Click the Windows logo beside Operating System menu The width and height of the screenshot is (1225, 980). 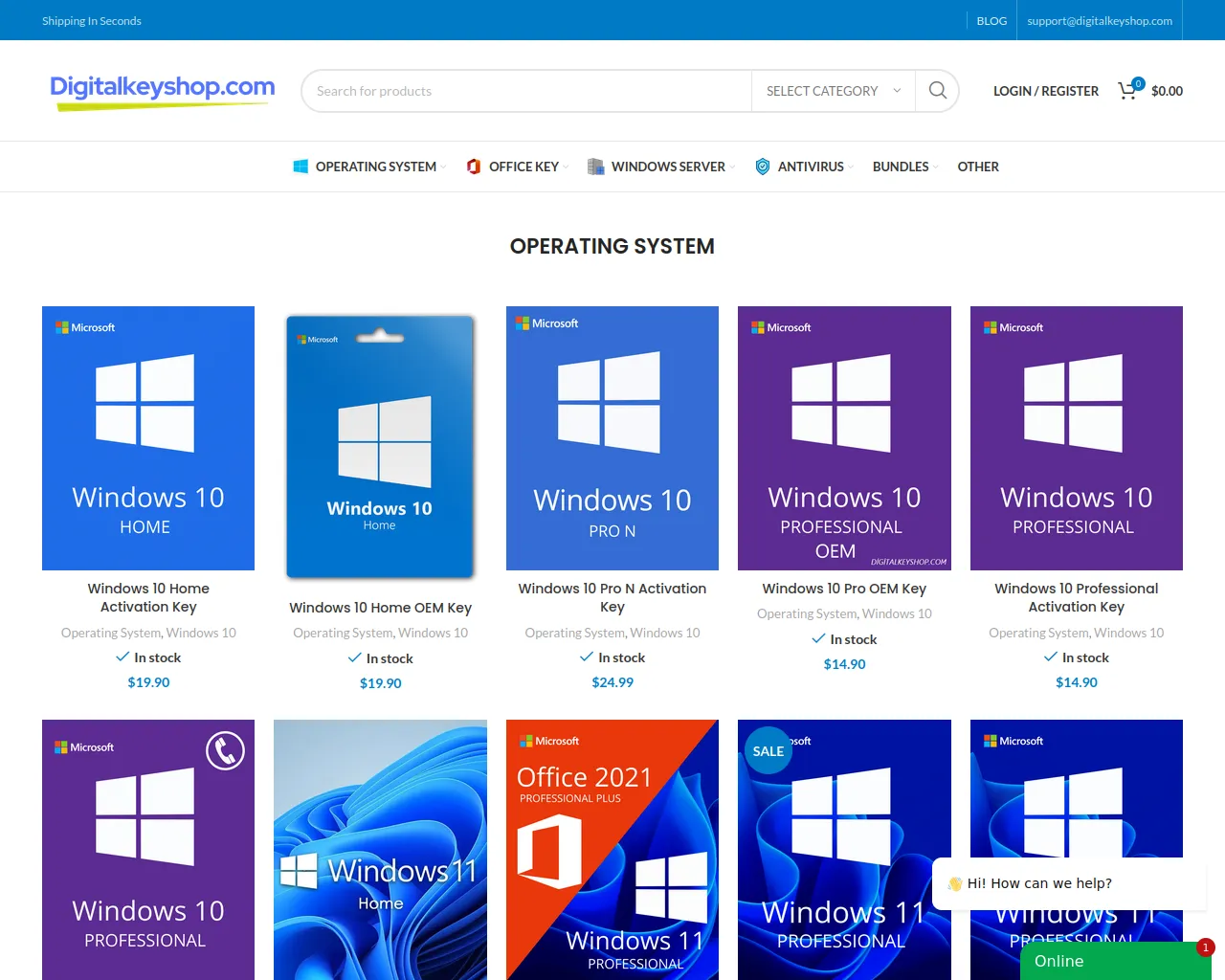coord(301,167)
